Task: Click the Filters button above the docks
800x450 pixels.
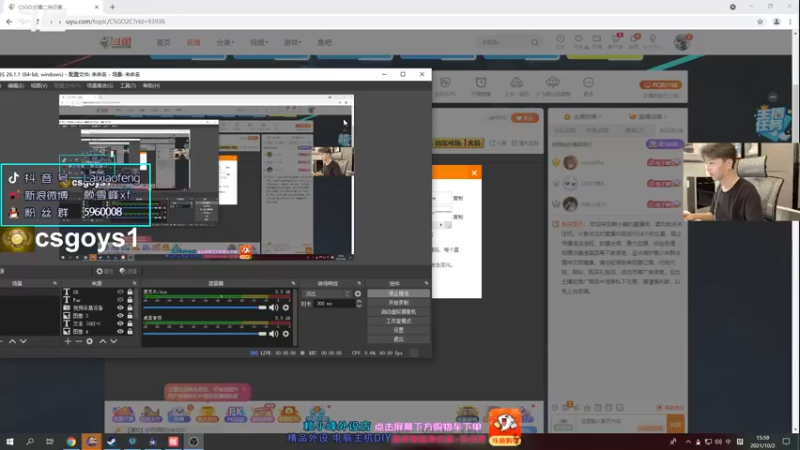Action: 128,271
